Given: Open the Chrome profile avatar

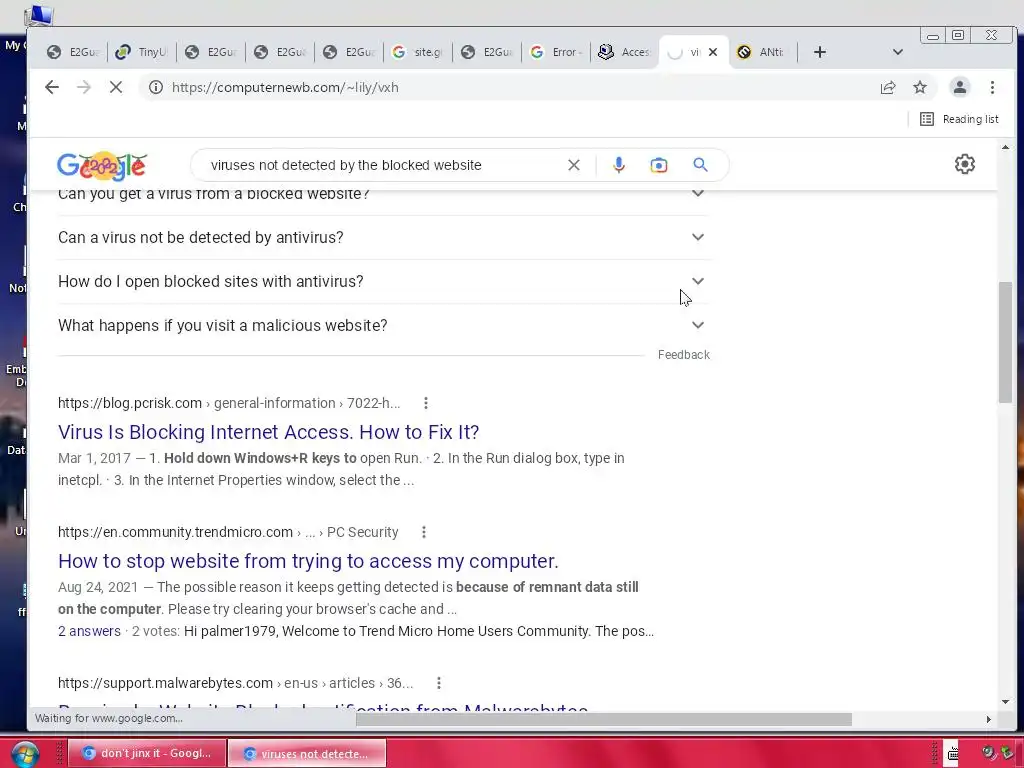Looking at the screenshot, I should 959,88.
